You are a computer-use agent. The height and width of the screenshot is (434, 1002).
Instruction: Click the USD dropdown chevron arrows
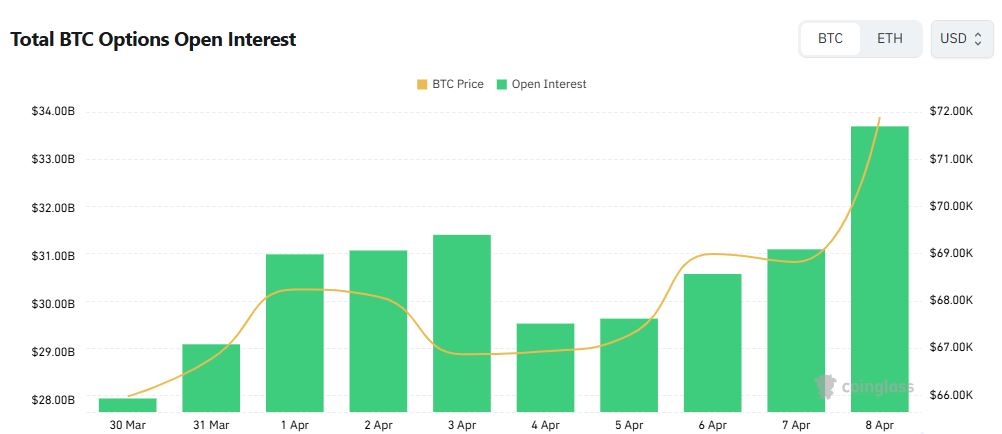pos(977,39)
